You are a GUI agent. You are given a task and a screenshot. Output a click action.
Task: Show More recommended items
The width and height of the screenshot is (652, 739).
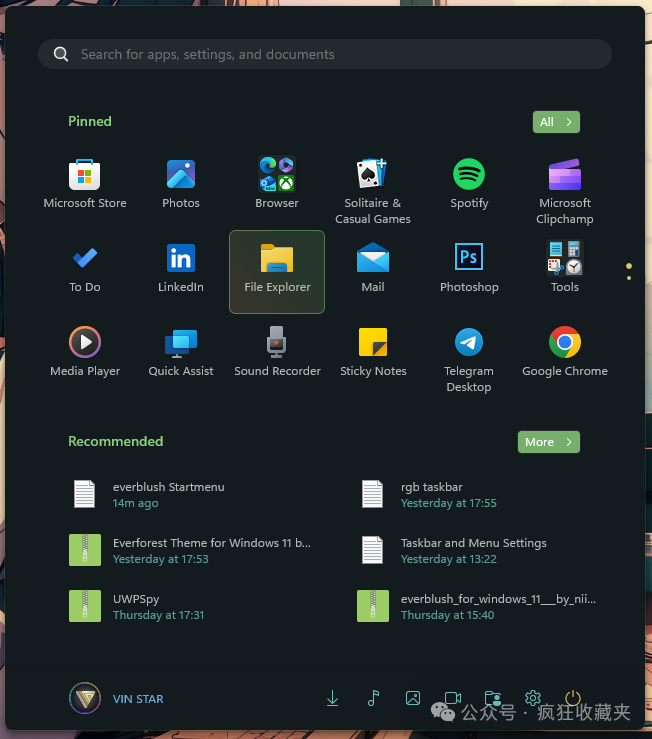coord(549,442)
